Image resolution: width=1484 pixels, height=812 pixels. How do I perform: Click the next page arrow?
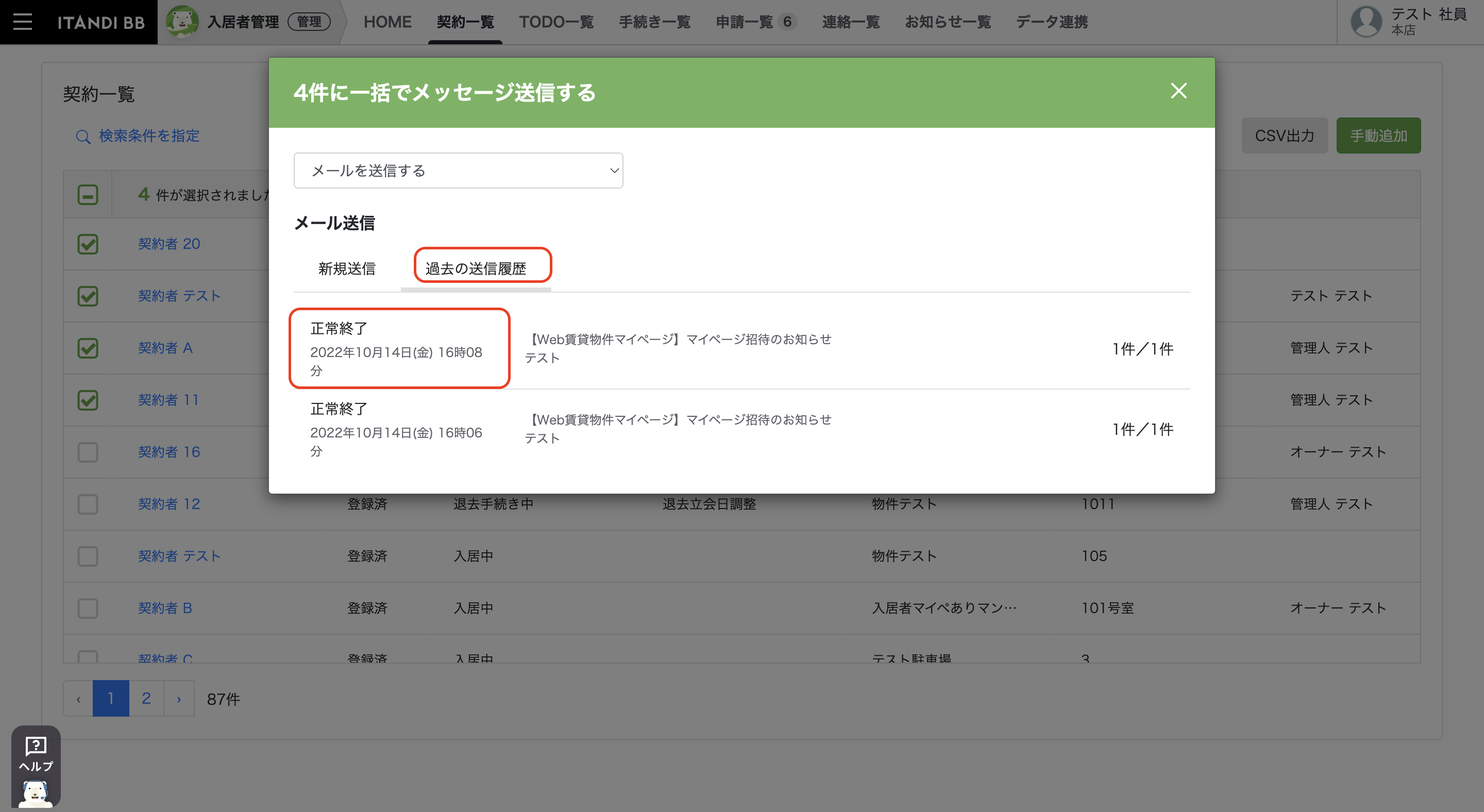[x=179, y=699]
